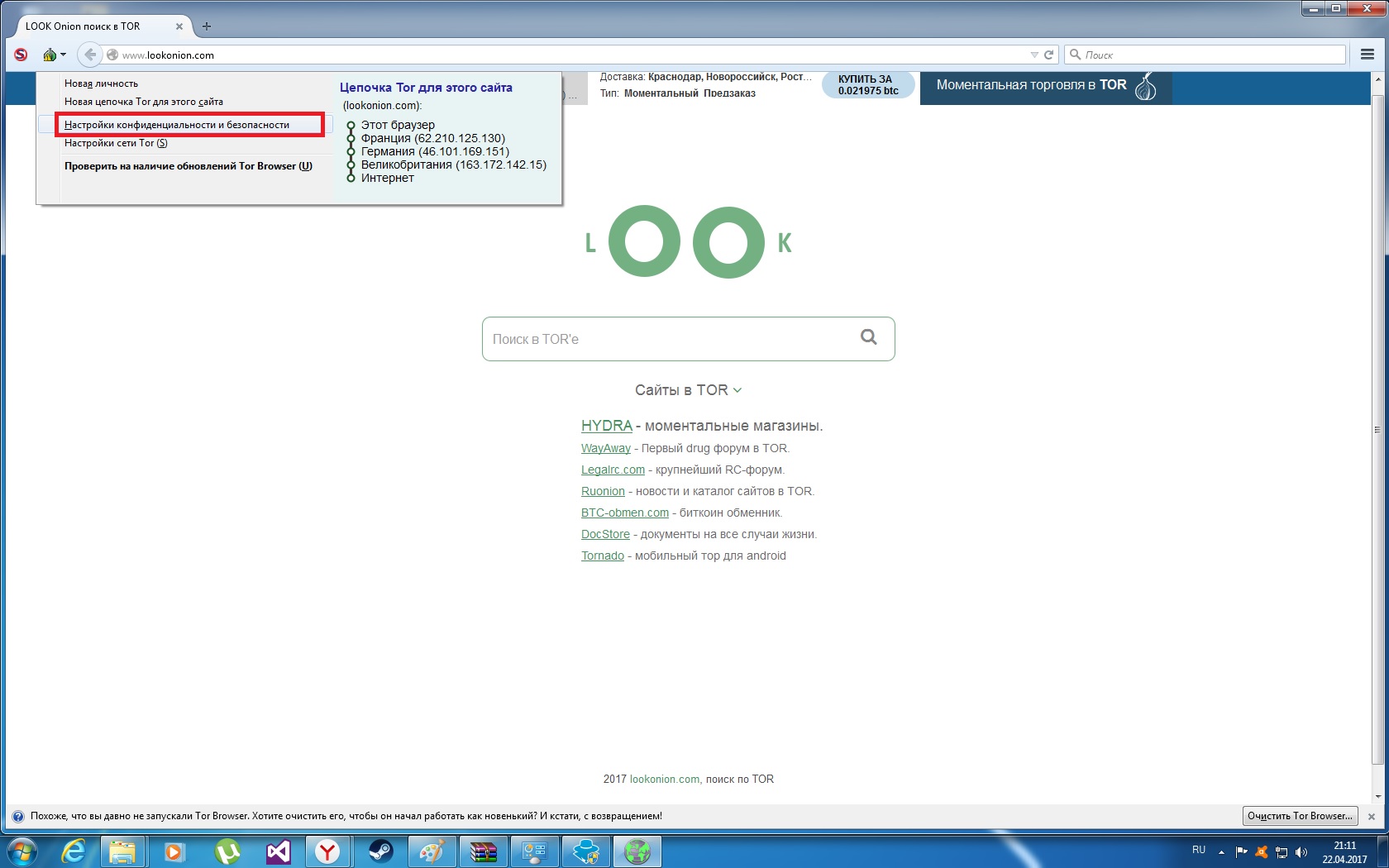Open a new tab with the plus button
Image resolution: width=1389 pixels, height=868 pixels.
[x=207, y=26]
